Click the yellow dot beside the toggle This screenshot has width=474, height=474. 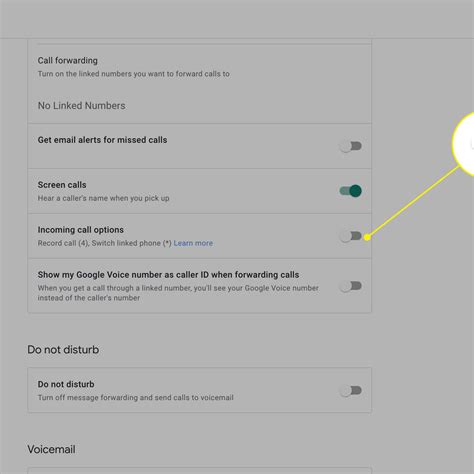(367, 237)
